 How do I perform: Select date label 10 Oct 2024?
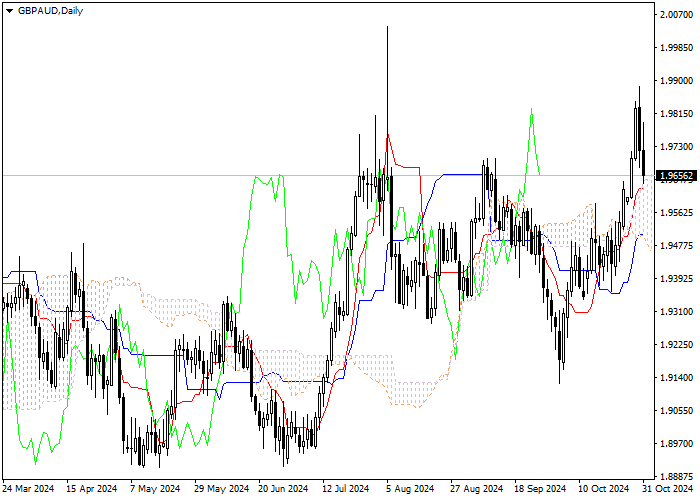(x=604, y=489)
